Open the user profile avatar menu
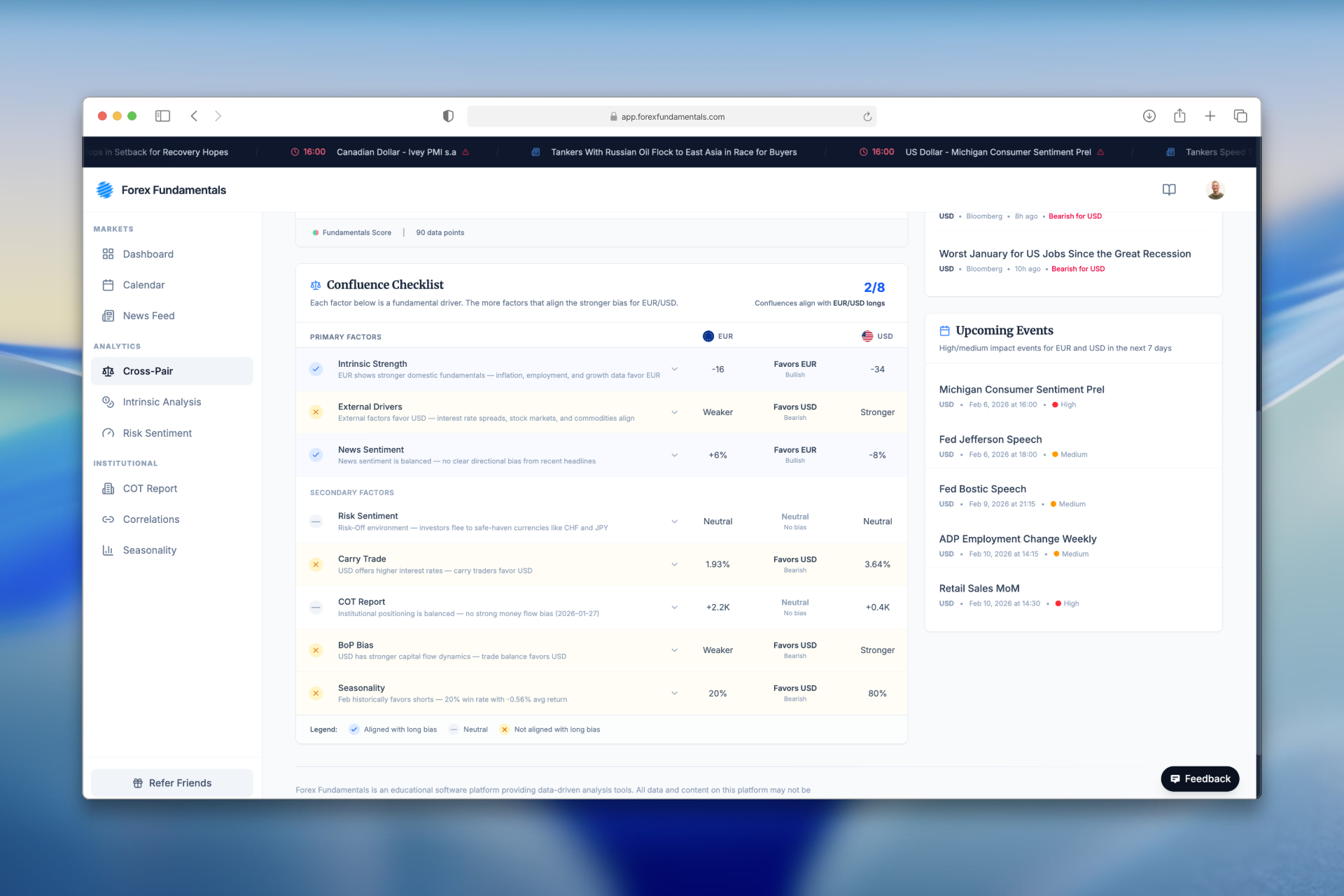1344x896 pixels. point(1216,189)
